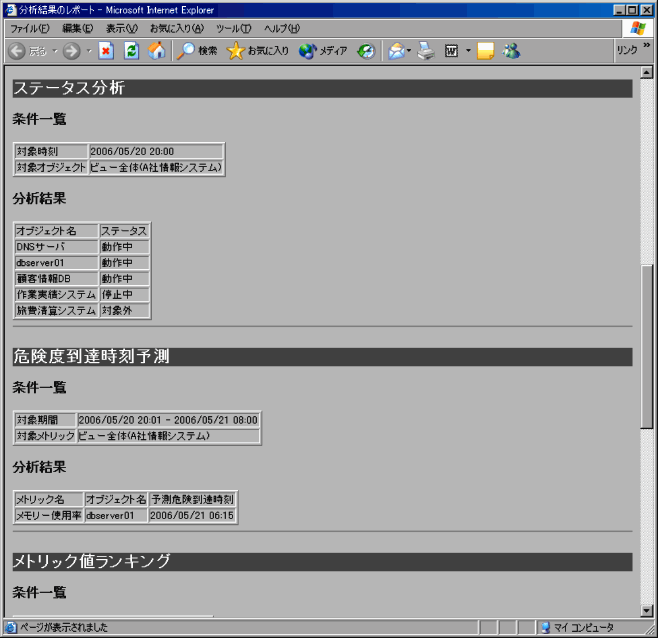Open the ヘルプ(H) menu

(282, 29)
